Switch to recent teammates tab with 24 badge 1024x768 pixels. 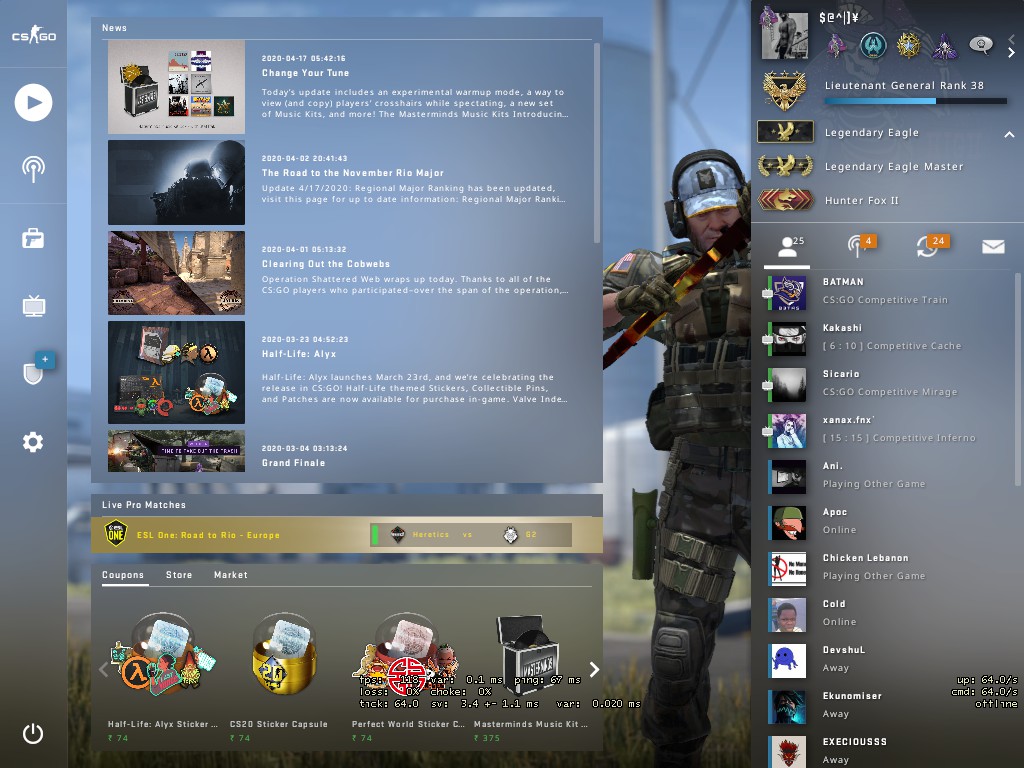click(933, 246)
